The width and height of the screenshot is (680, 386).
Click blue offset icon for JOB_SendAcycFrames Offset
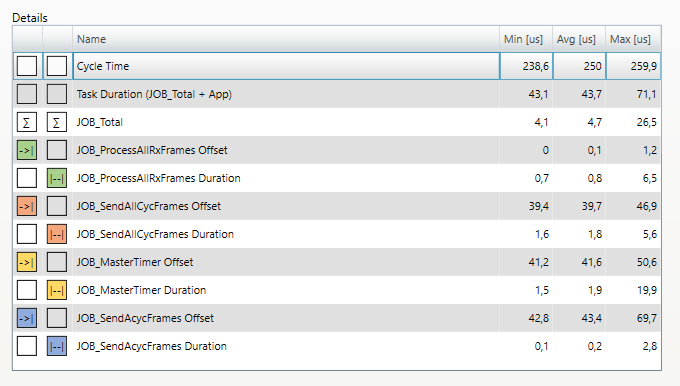click(x=27, y=318)
